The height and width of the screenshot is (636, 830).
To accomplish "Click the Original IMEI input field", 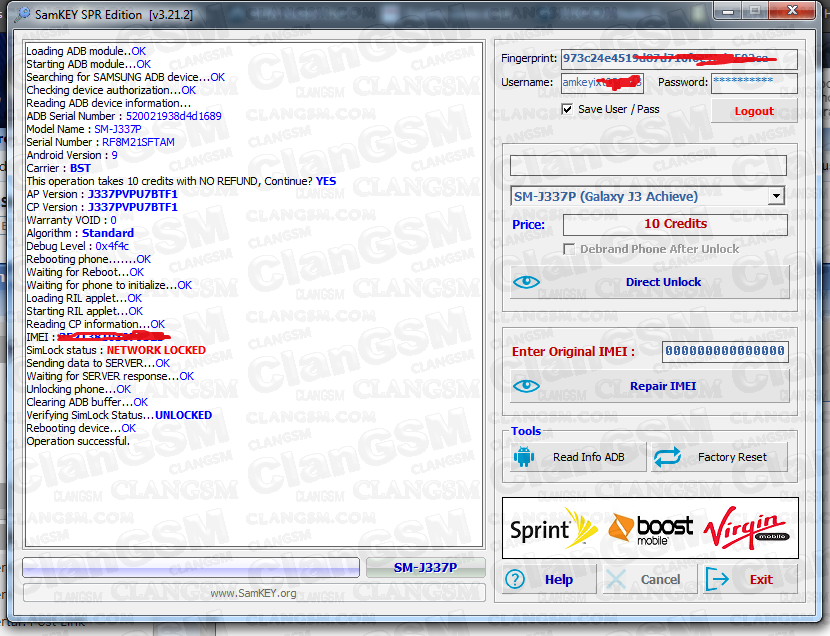I will tap(725, 351).
